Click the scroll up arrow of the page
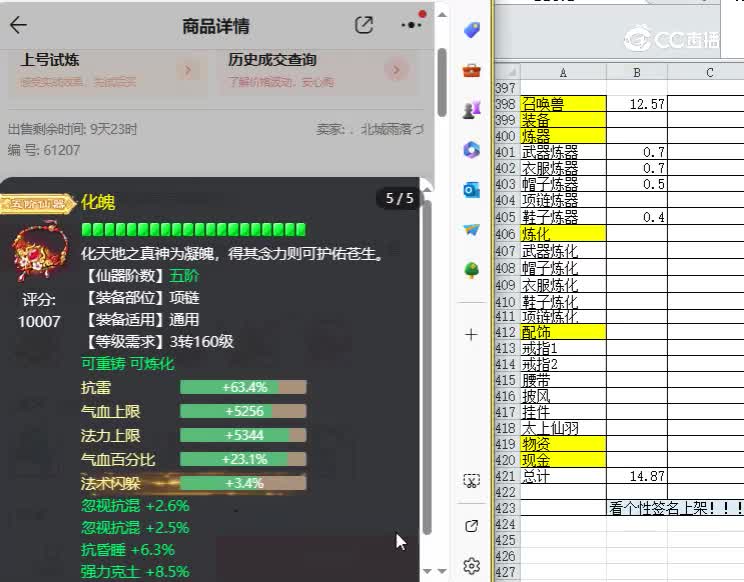This screenshot has width=744, height=582. (x=442, y=15)
